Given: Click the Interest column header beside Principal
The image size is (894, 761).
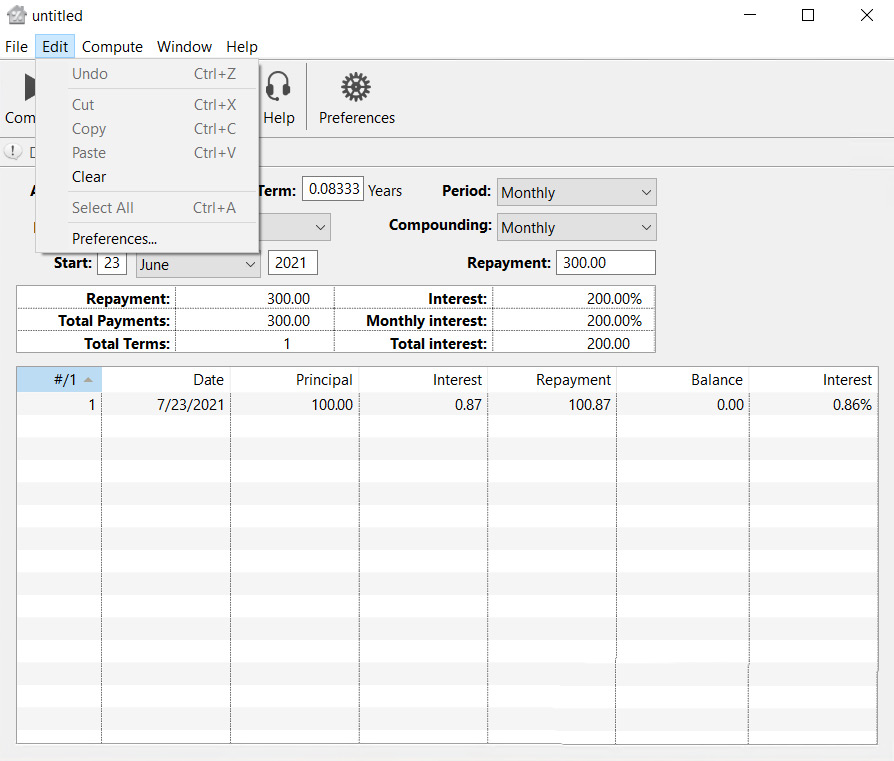Looking at the screenshot, I should click(423, 380).
